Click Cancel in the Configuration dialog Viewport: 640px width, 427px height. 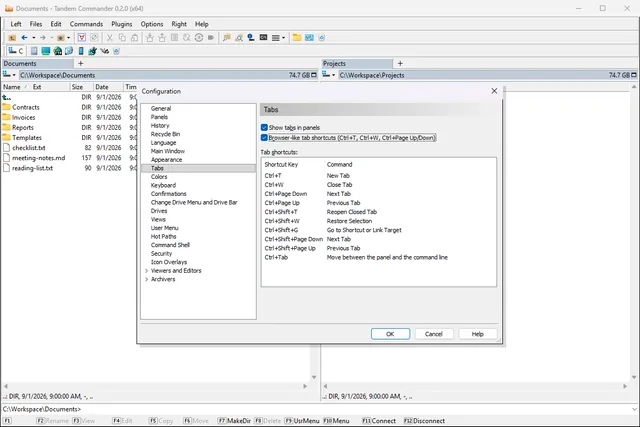[x=433, y=334]
